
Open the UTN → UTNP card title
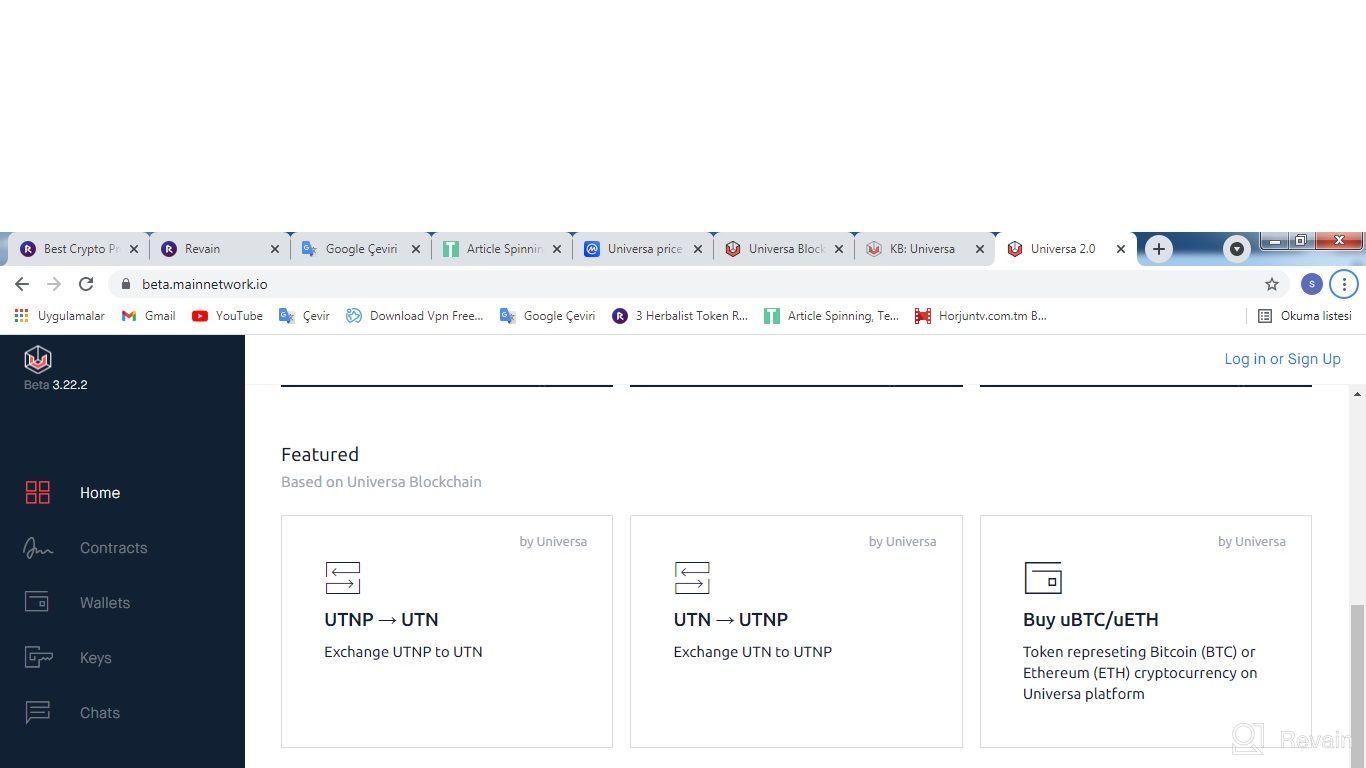pyautogui.click(x=731, y=619)
